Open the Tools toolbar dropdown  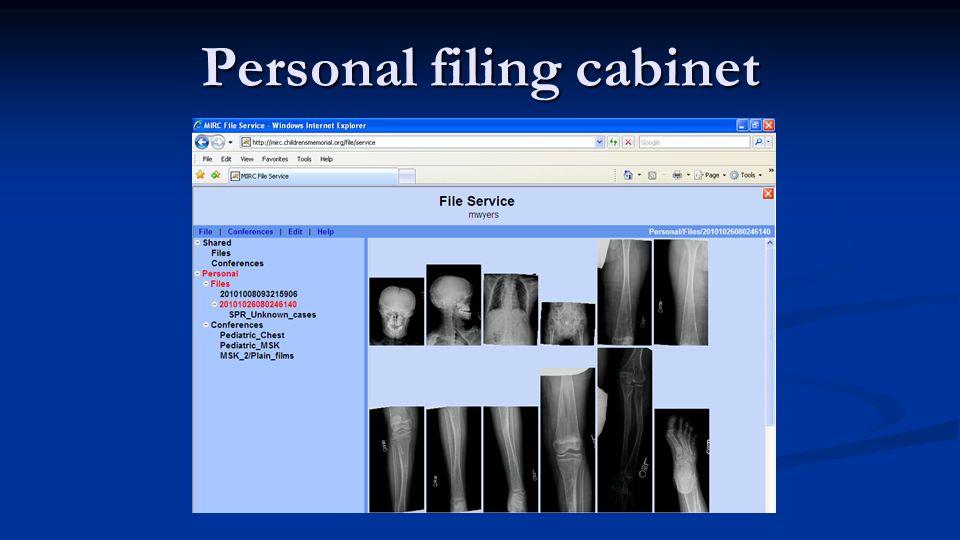point(746,175)
